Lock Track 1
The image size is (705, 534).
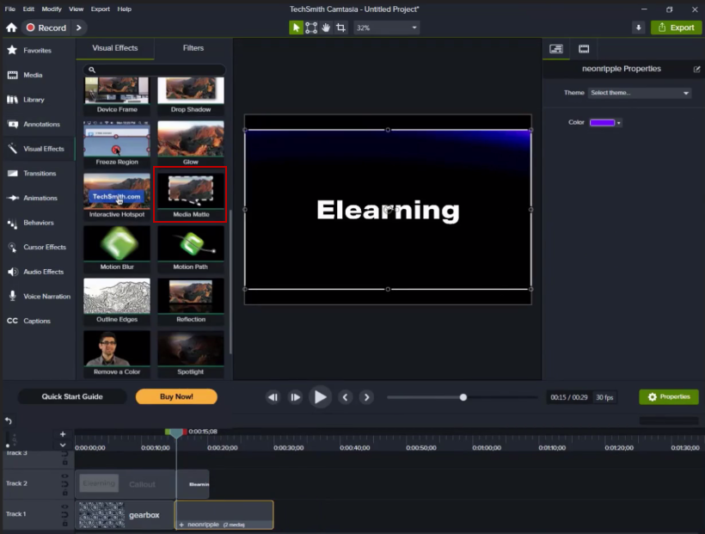tap(65, 524)
